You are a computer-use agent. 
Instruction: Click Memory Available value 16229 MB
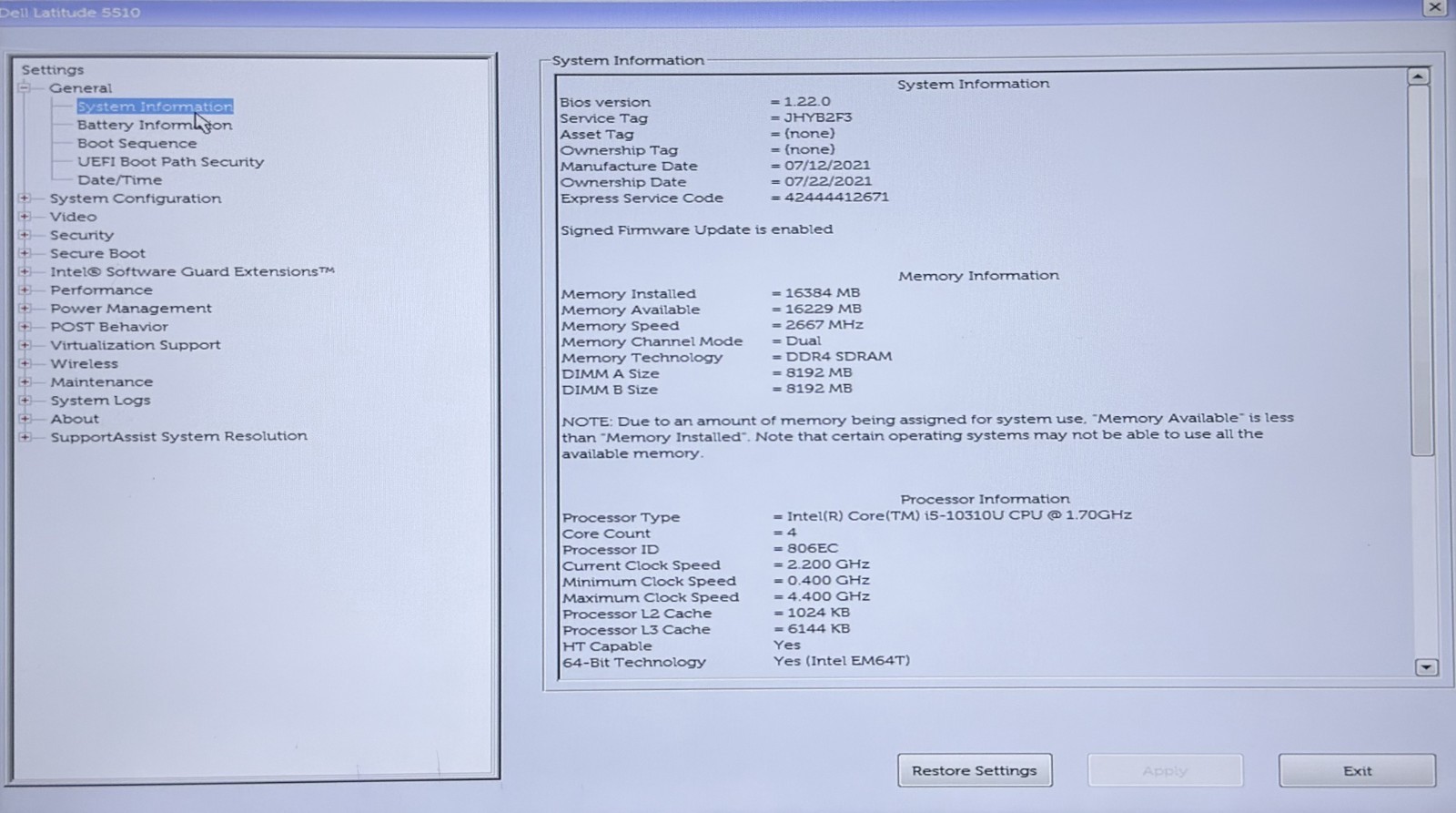[824, 309]
